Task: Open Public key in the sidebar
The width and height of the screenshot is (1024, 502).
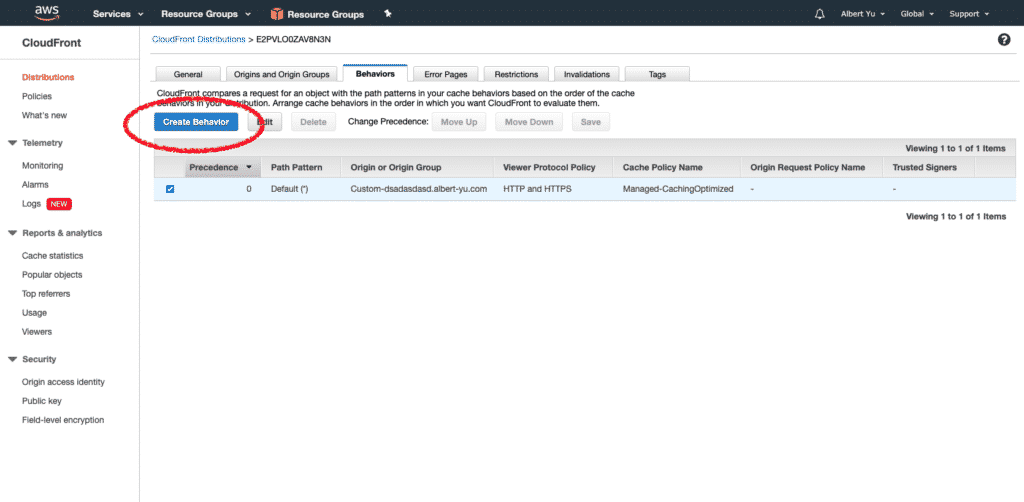Action: tap(42, 401)
